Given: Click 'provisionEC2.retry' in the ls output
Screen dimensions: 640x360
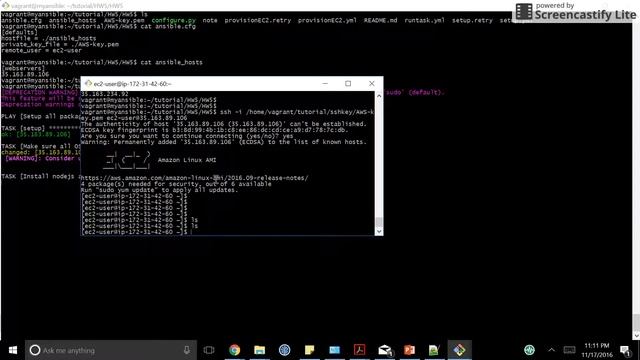Looking at the screenshot, I should [258, 20].
